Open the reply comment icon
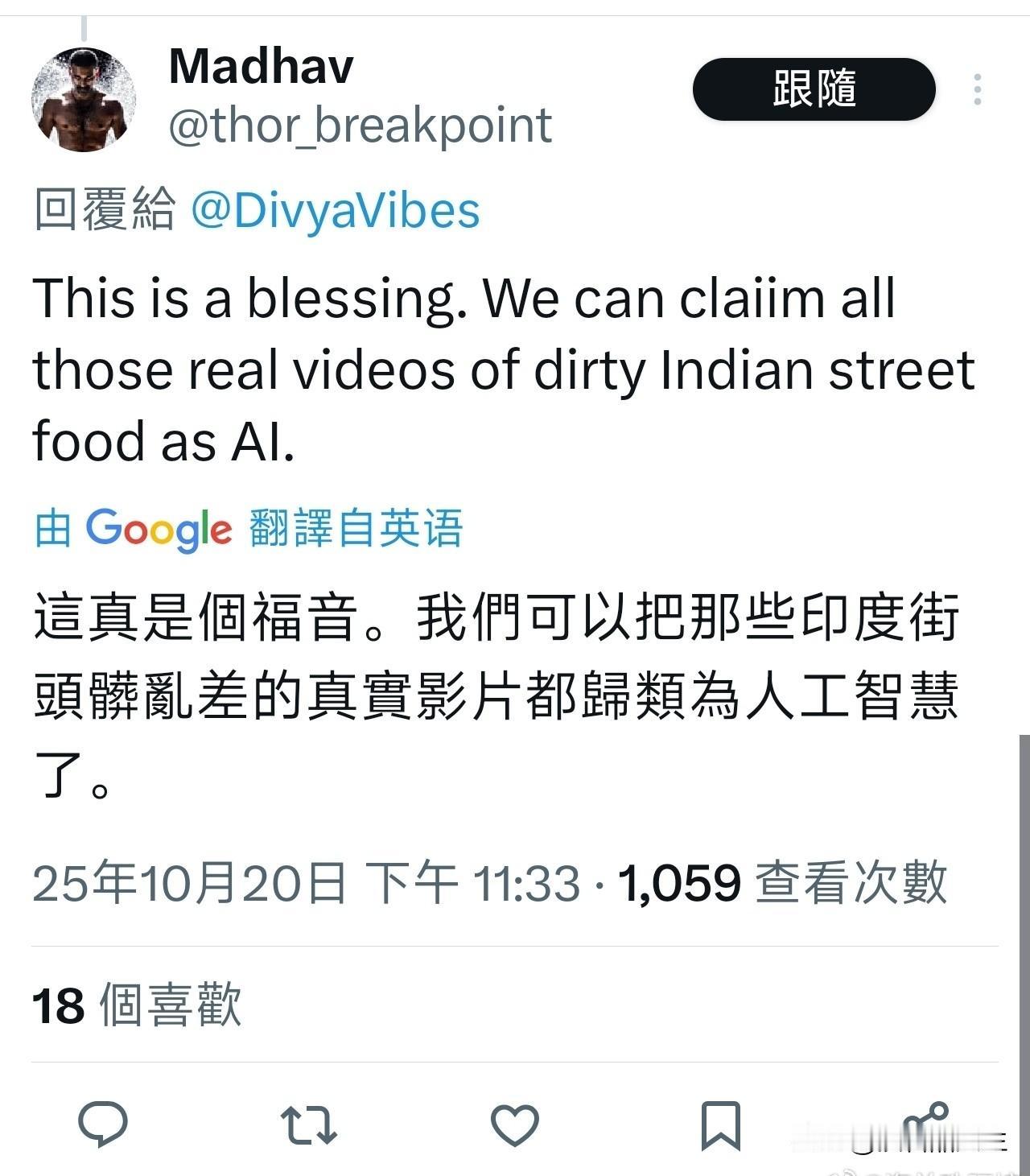The image size is (1030, 1176). click(x=103, y=1124)
